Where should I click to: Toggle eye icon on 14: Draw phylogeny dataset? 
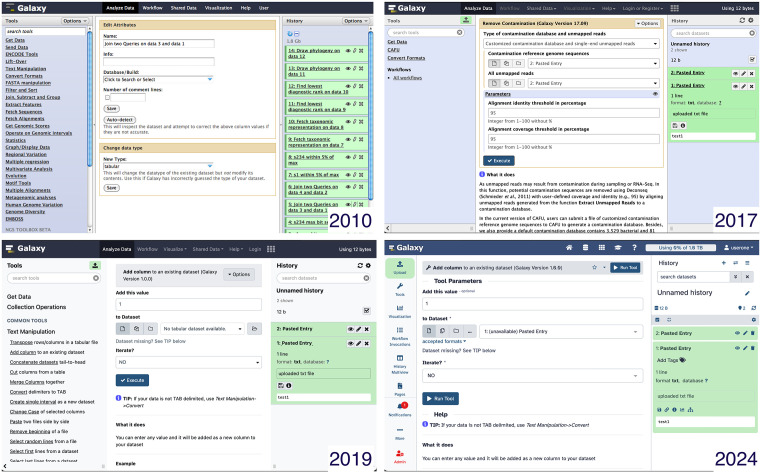pyautogui.click(x=348, y=50)
